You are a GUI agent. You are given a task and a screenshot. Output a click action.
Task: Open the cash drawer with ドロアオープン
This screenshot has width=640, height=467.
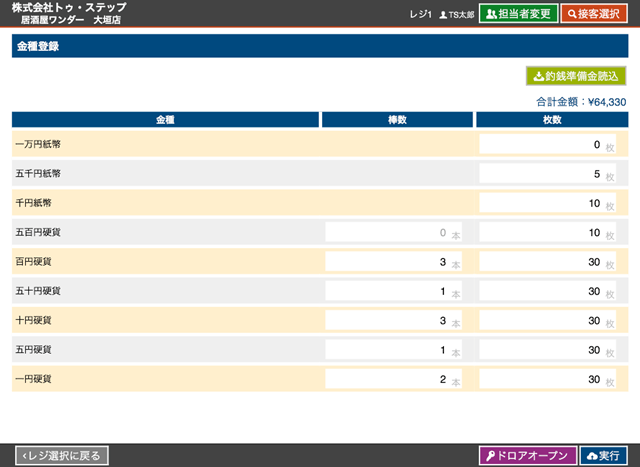(528, 456)
